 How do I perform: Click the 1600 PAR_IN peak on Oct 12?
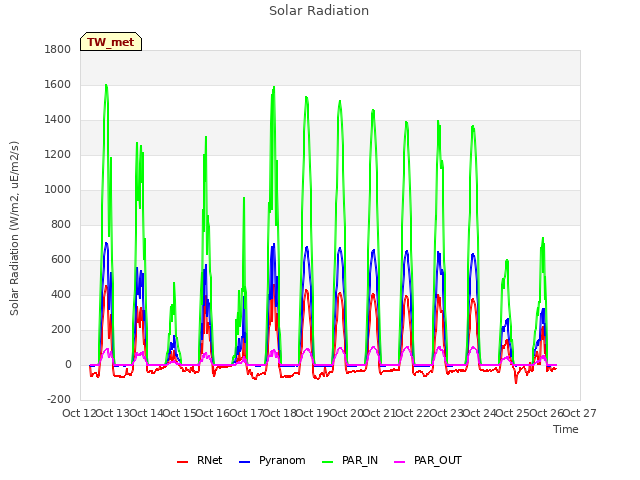click(106, 85)
